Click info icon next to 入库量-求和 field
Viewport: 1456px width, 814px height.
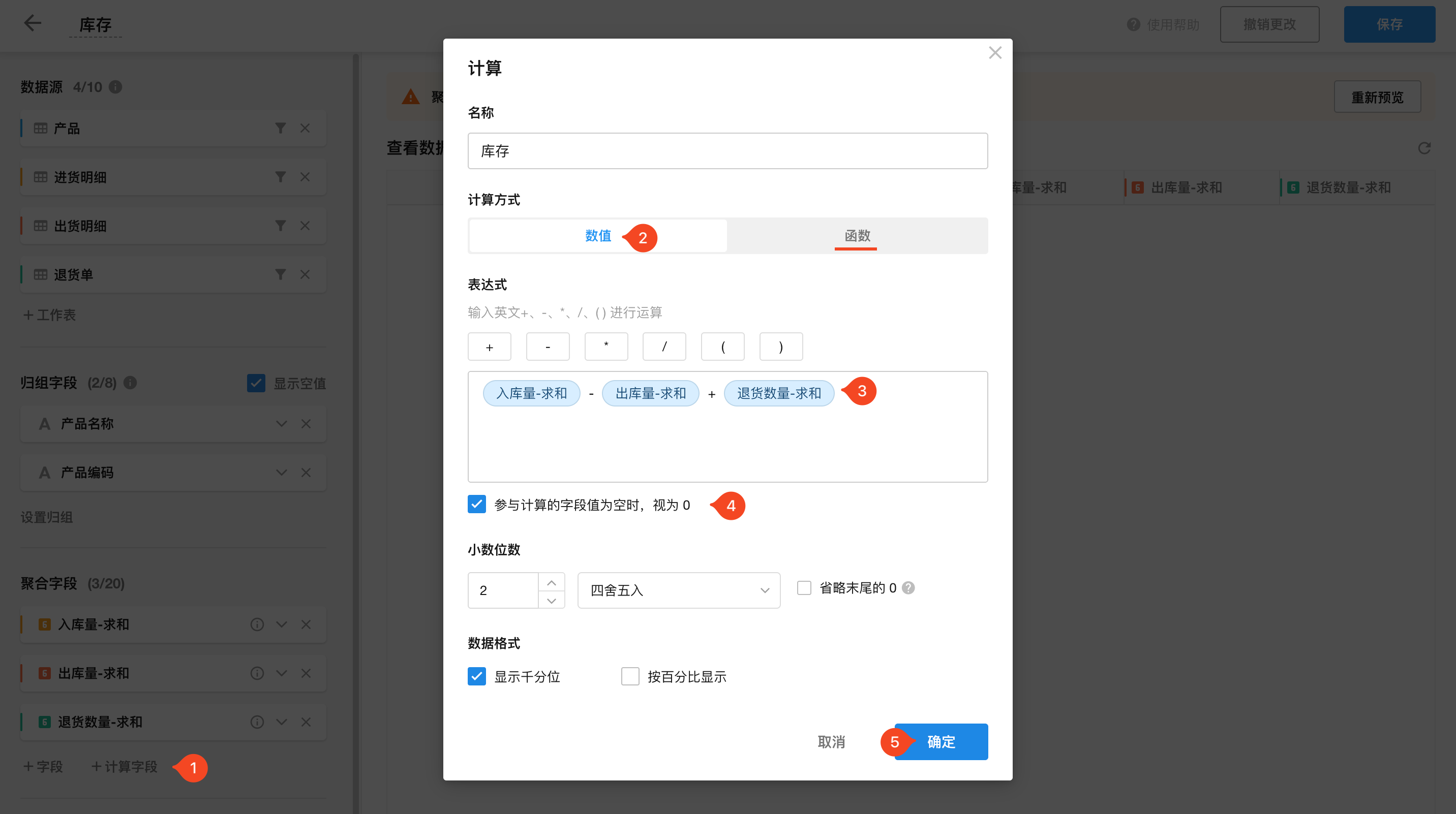[x=257, y=624]
